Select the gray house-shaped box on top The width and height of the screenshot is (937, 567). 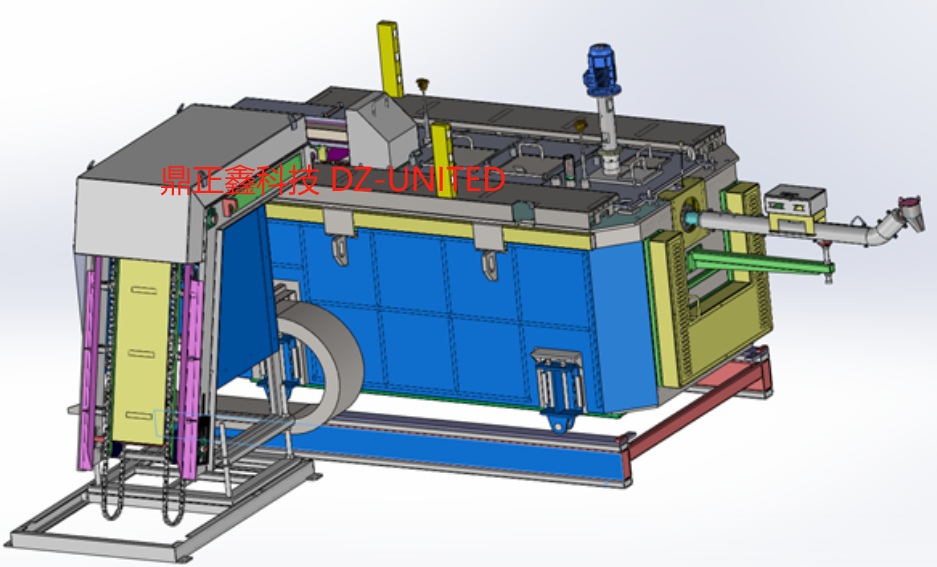pyautogui.click(x=380, y=124)
